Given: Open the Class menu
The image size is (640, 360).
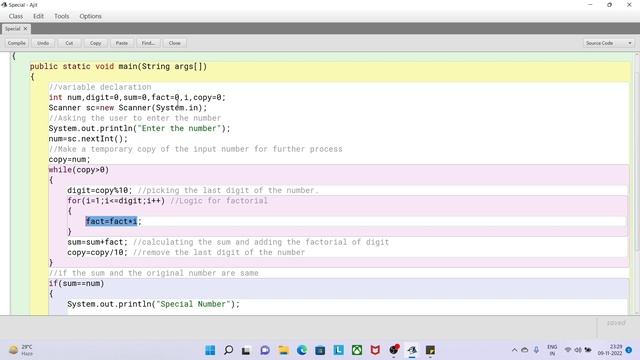Looking at the screenshot, I should coord(16,16).
